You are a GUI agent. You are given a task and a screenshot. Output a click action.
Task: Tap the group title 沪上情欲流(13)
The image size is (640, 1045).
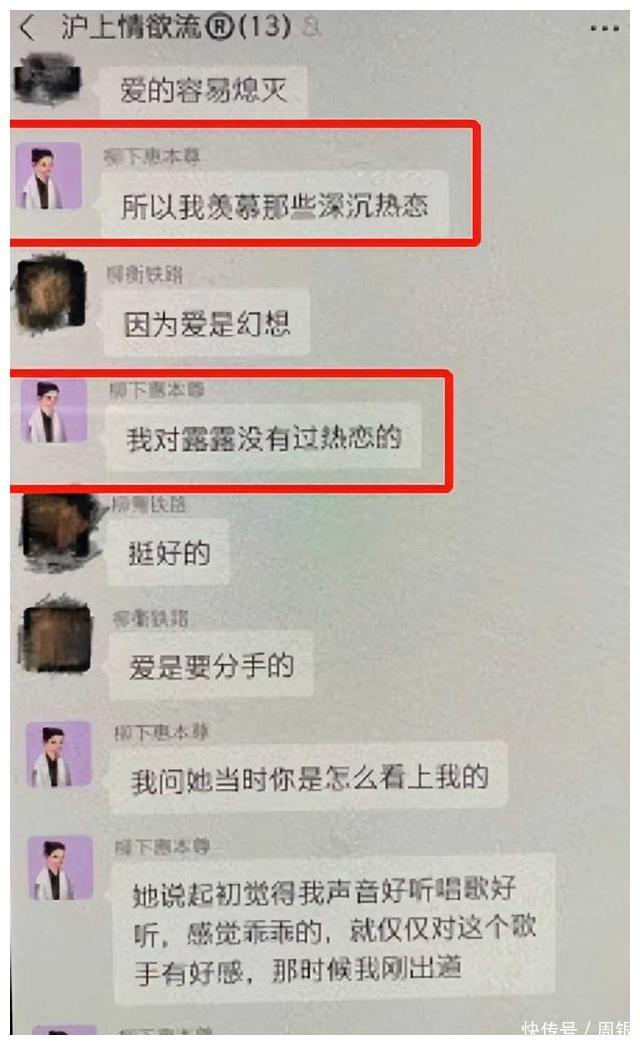[x=176, y=27]
